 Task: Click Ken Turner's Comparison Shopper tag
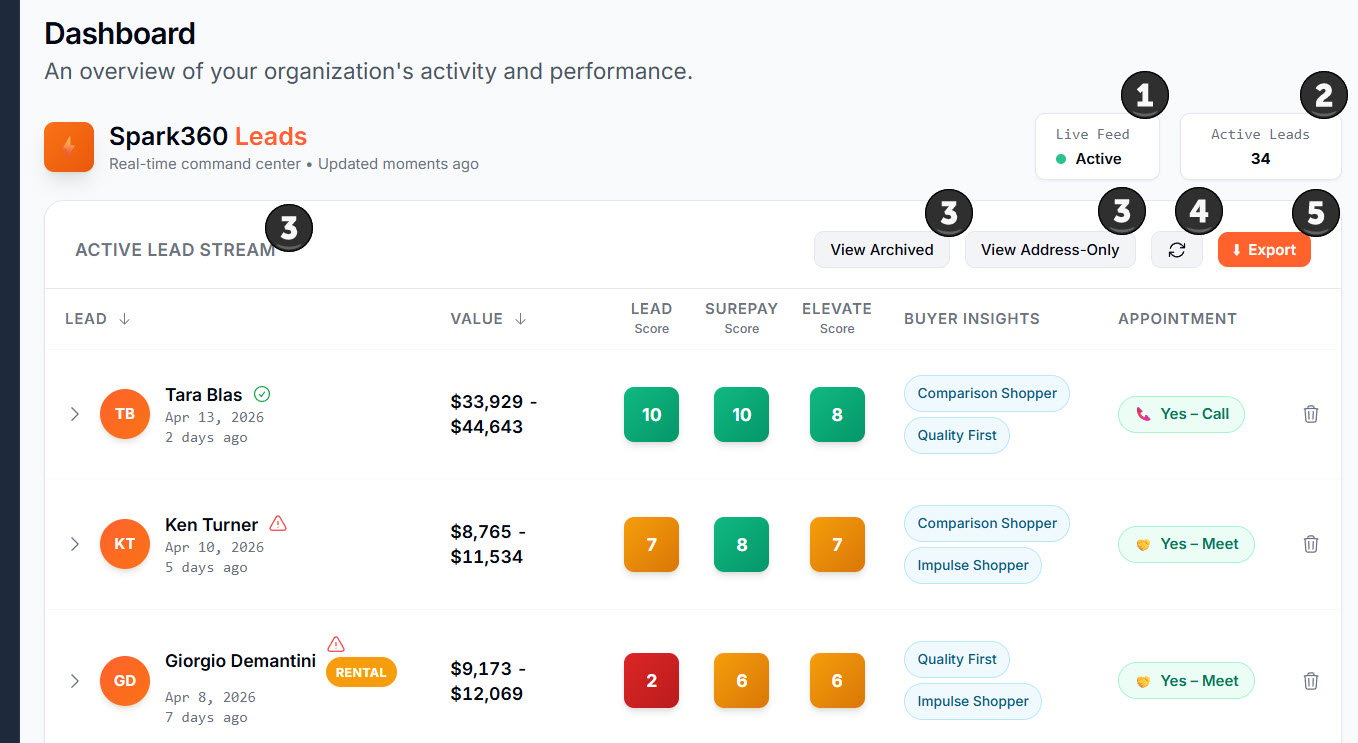(987, 523)
